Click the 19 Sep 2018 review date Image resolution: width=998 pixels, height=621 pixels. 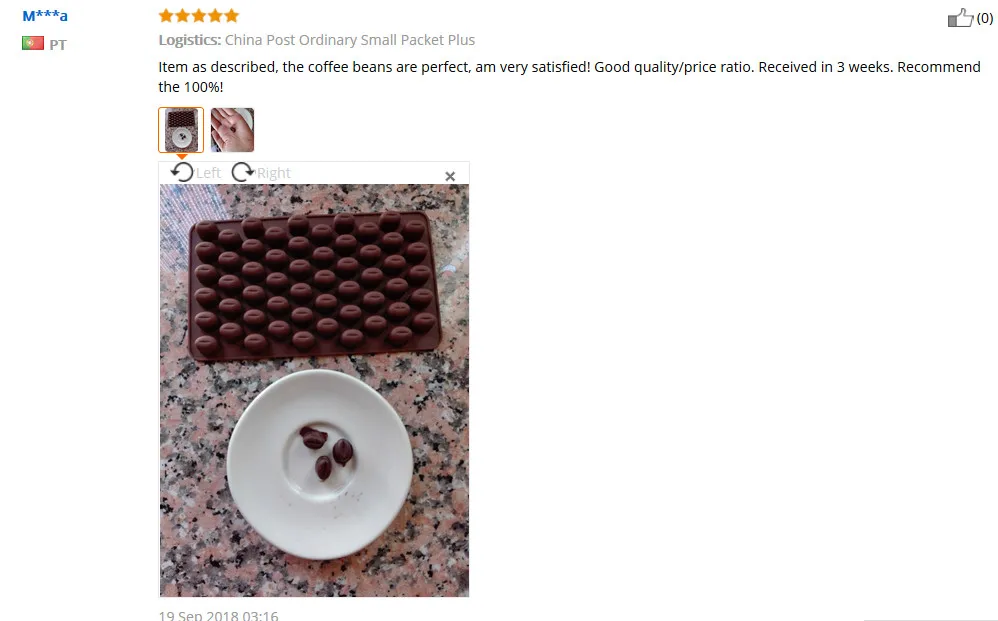pyautogui.click(x=218, y=615)
